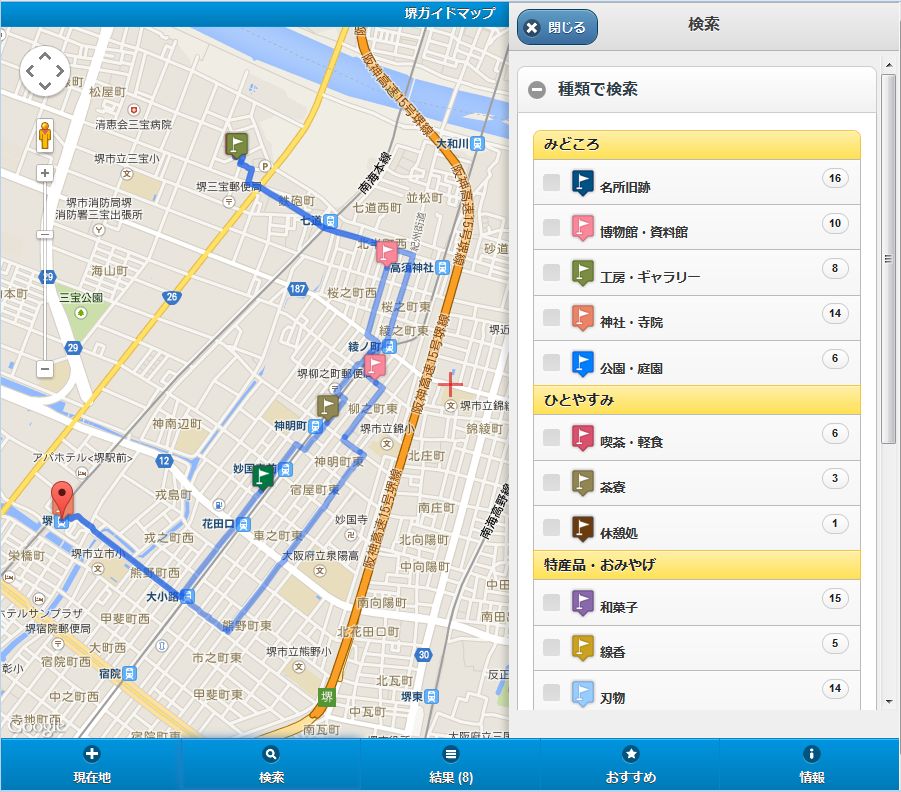Zoom in with the plus button
The height and width of the screenshot is (792, 901).
coord(45,173)
